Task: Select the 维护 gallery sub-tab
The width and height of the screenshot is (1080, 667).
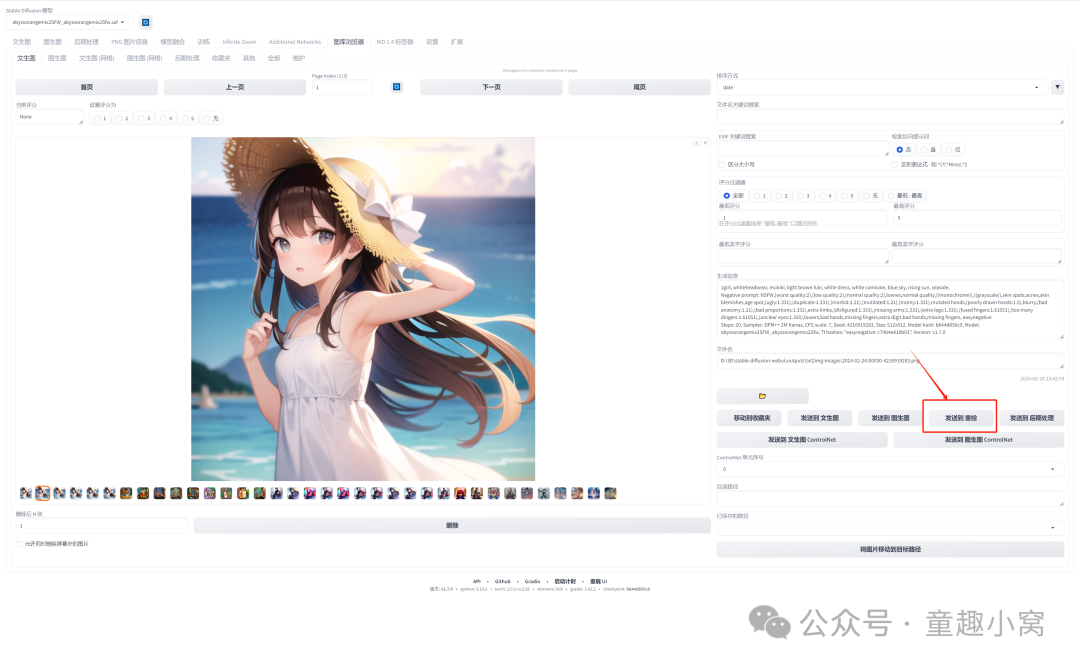Action: click(298, 59)
